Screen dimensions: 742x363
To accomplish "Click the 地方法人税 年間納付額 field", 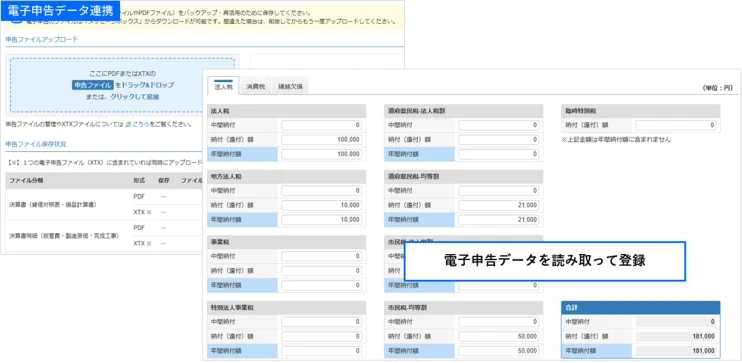I will pos(322,220).
